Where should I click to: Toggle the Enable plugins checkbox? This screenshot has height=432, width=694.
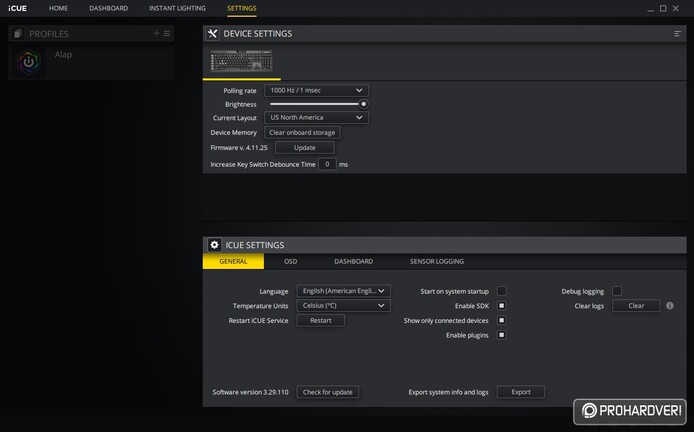[501, 335]
